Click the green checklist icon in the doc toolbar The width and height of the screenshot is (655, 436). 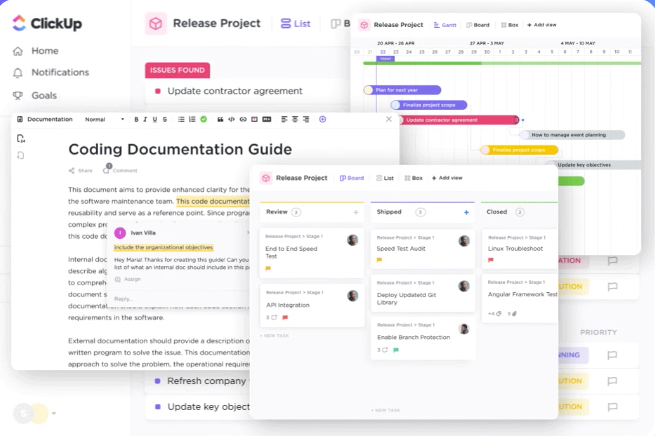(x=203, y=119)
